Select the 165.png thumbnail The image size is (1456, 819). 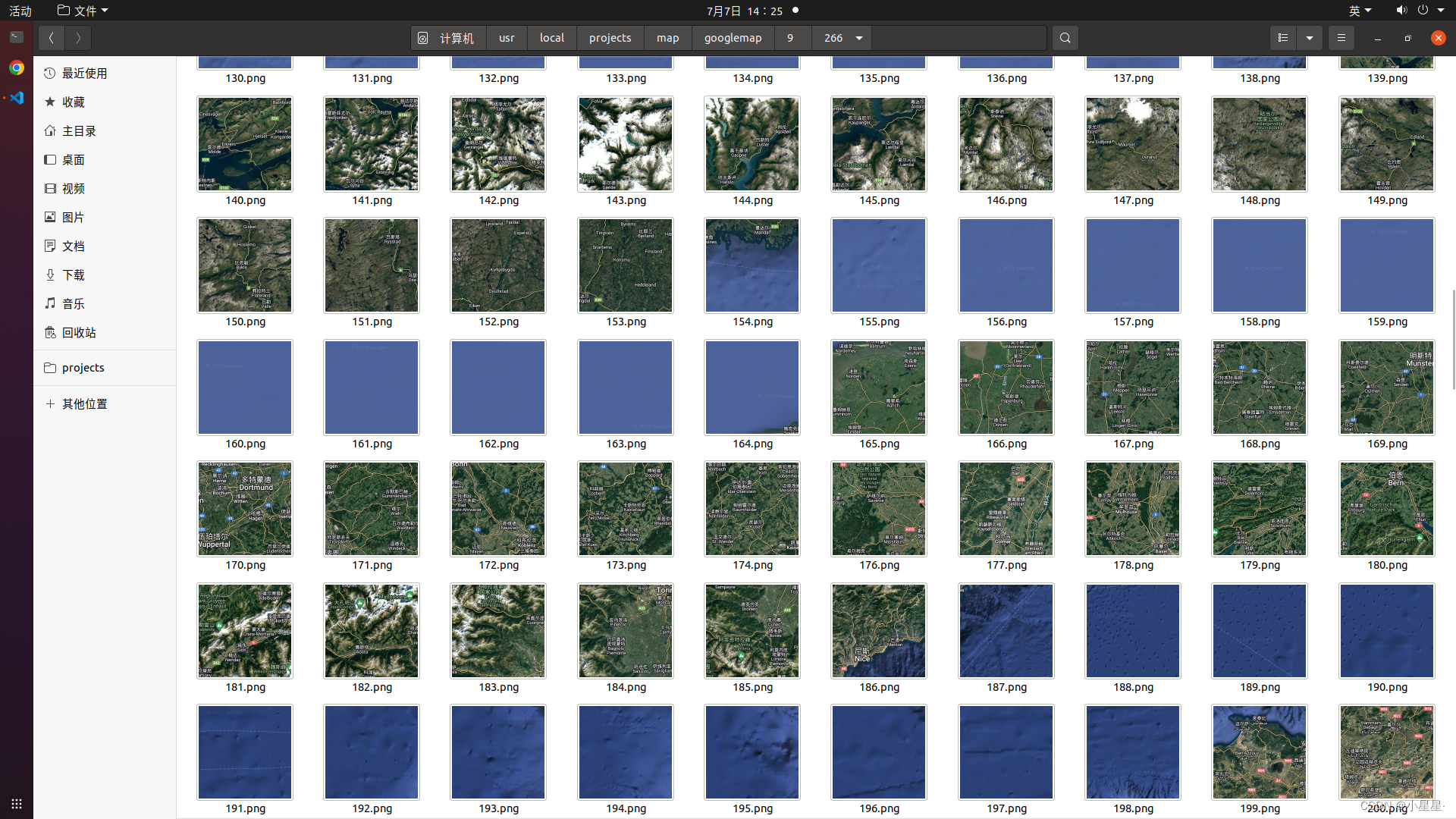(x=878, y=388)
